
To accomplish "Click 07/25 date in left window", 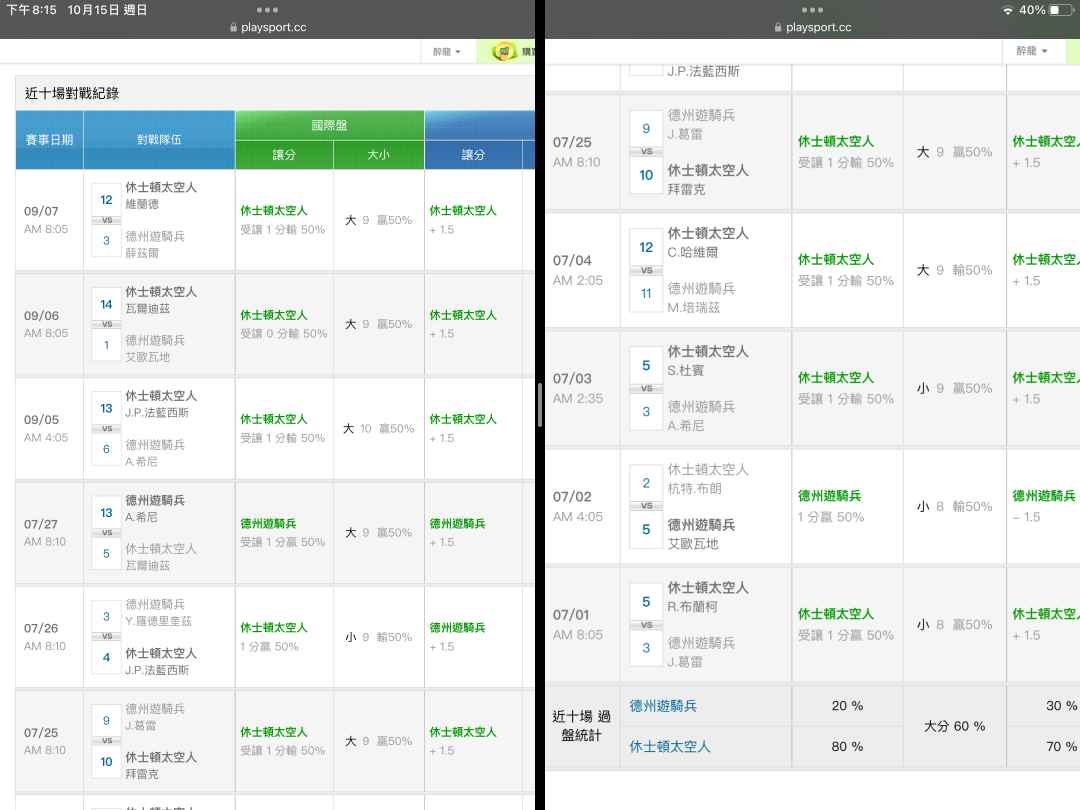I will coord(41,733).
